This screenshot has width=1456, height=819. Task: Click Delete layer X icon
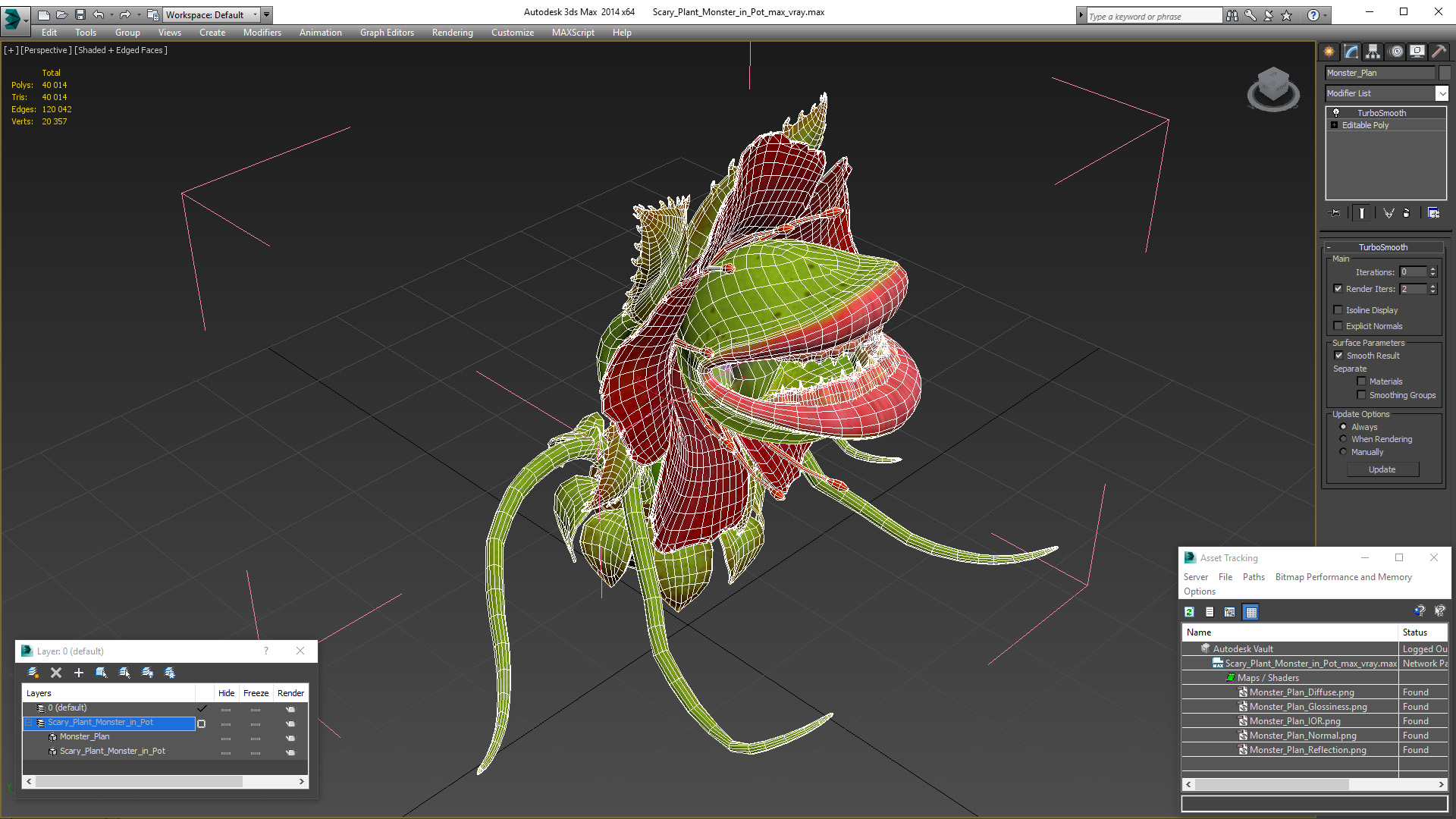point(56,673)
